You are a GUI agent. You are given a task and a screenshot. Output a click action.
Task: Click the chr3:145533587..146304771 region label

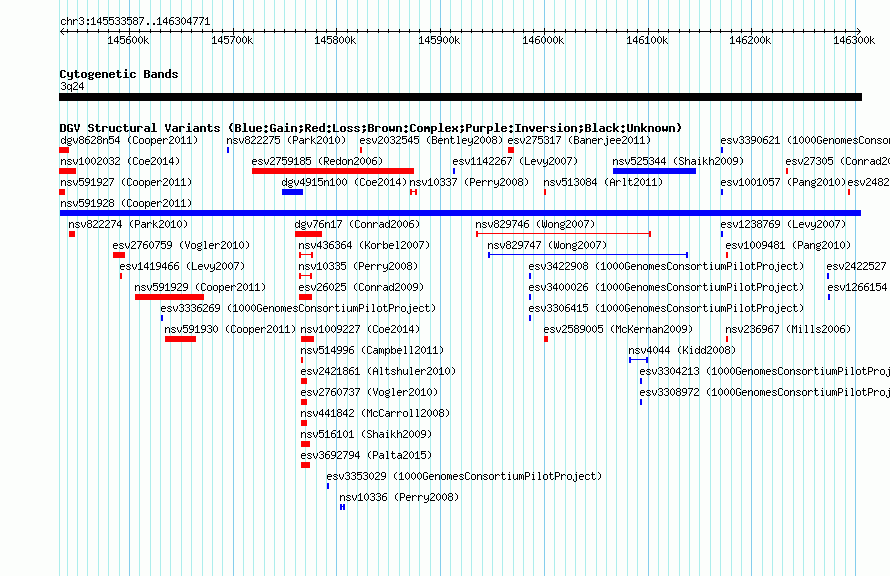pyautogui.click(x=135, y=21)
